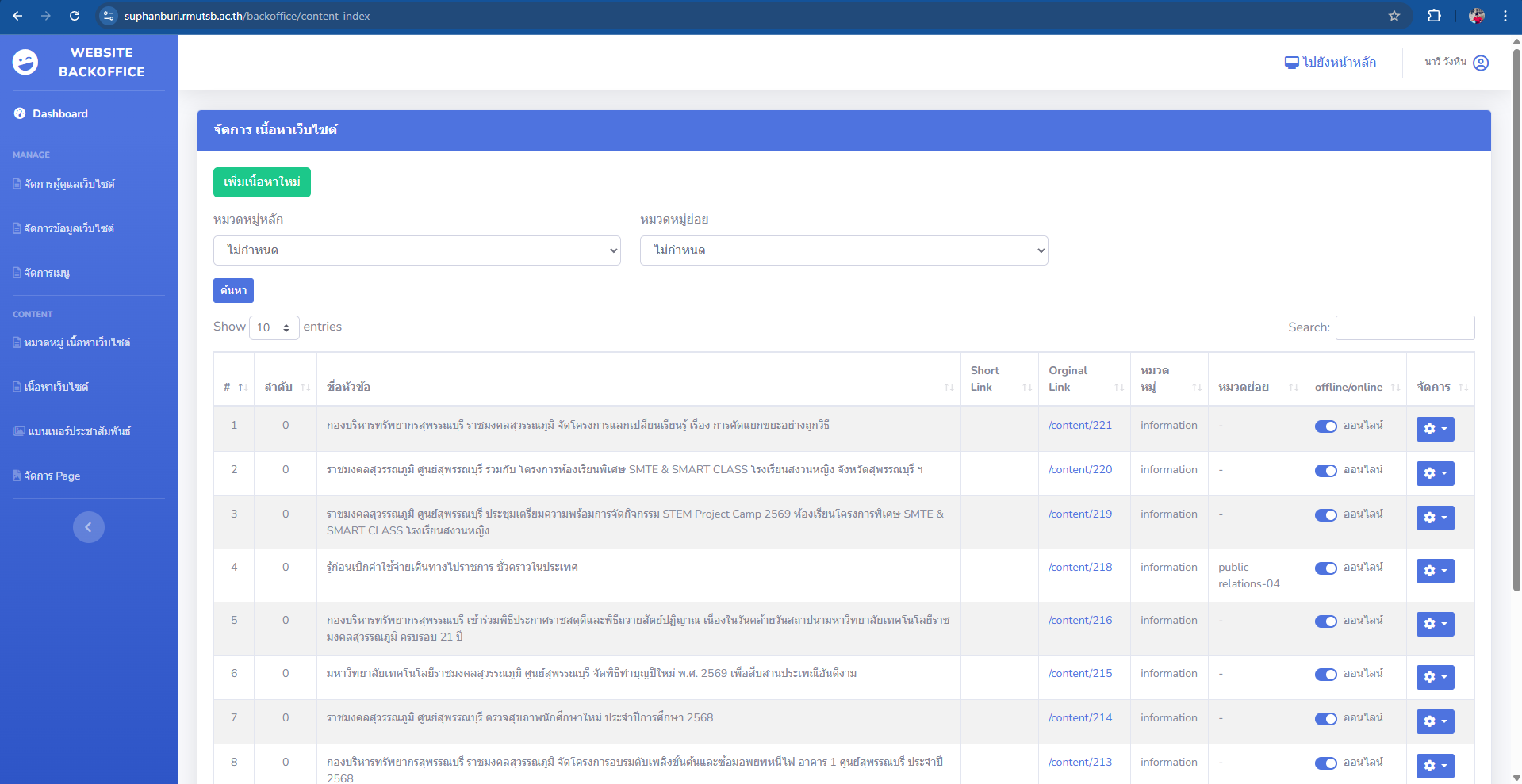
Task: Disable the online toggle for content/215
Action: (1325, 675)
